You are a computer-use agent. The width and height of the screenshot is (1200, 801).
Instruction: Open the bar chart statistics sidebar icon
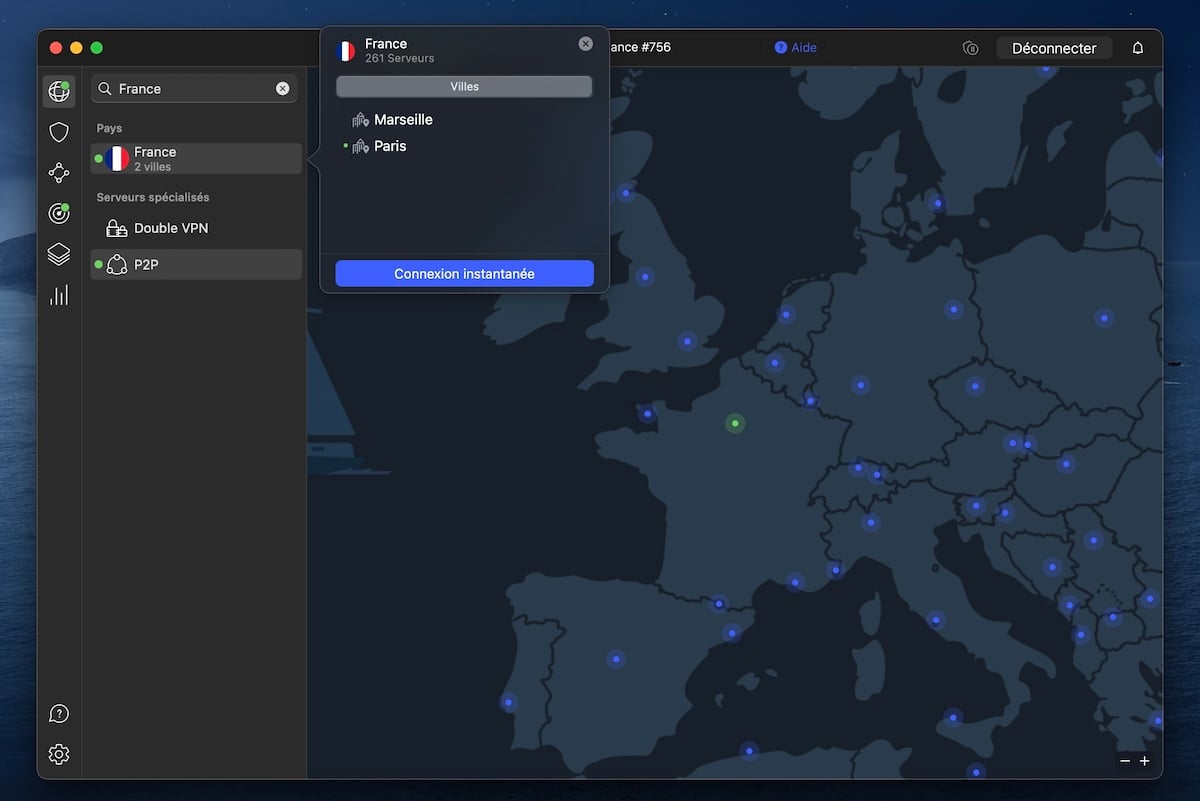pyautogui.click(x=59, y=295)
